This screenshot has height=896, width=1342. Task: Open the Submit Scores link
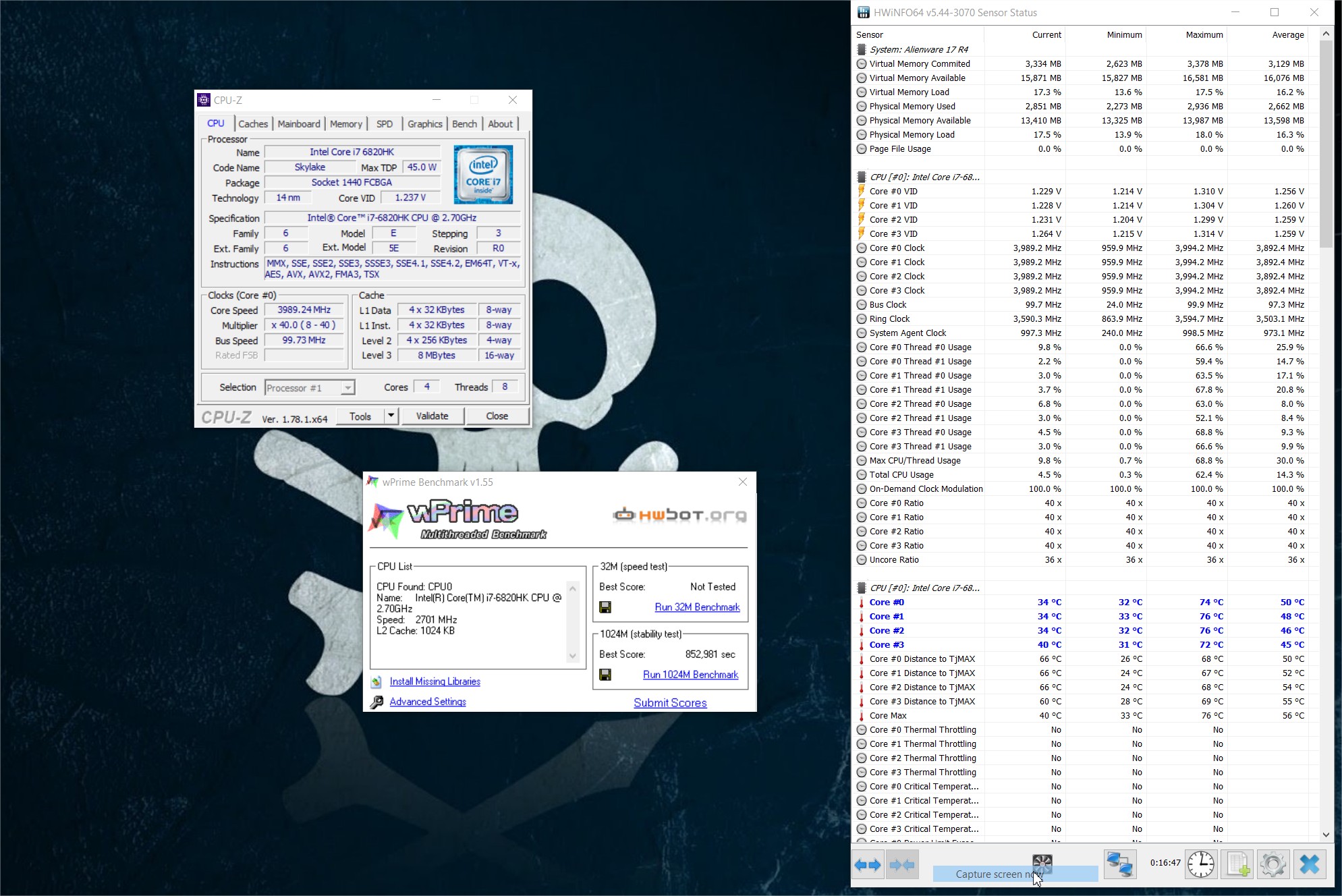[x=670, y=703]
